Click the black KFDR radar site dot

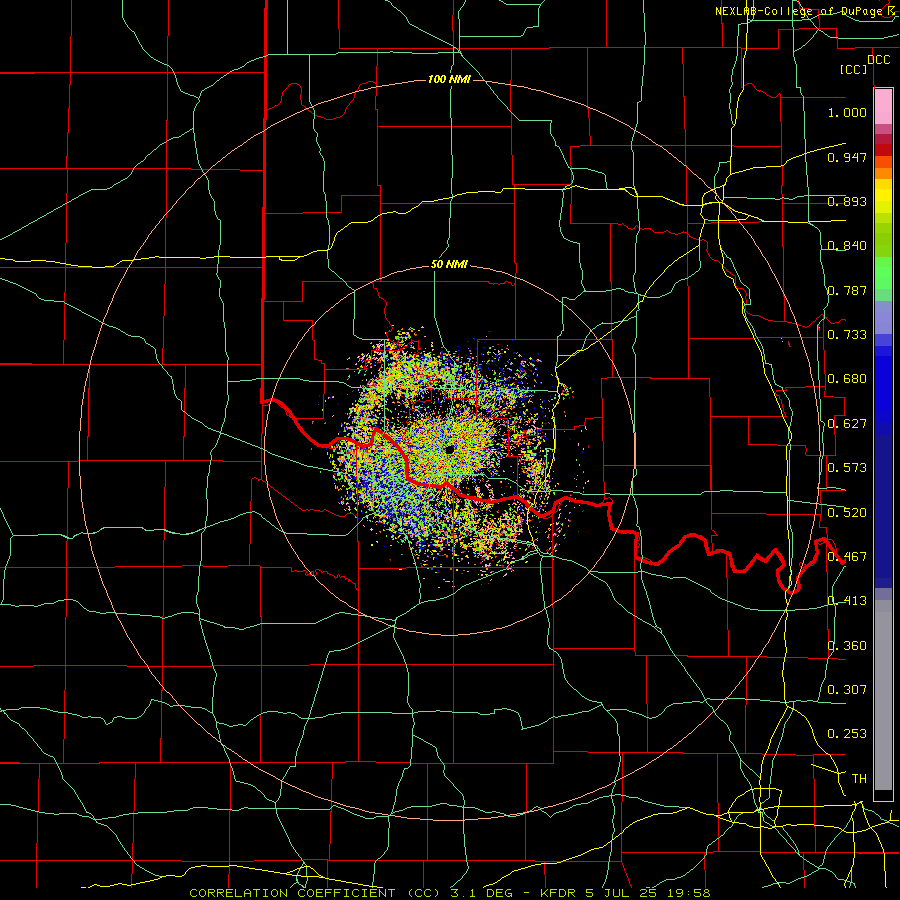click(x=450, y=449)
